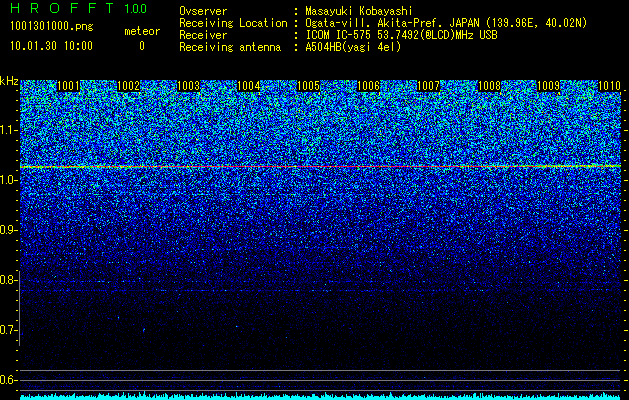This screenshot has height=400, width=629.
Task: Click time marker 1008
Action: pos(489,86)
